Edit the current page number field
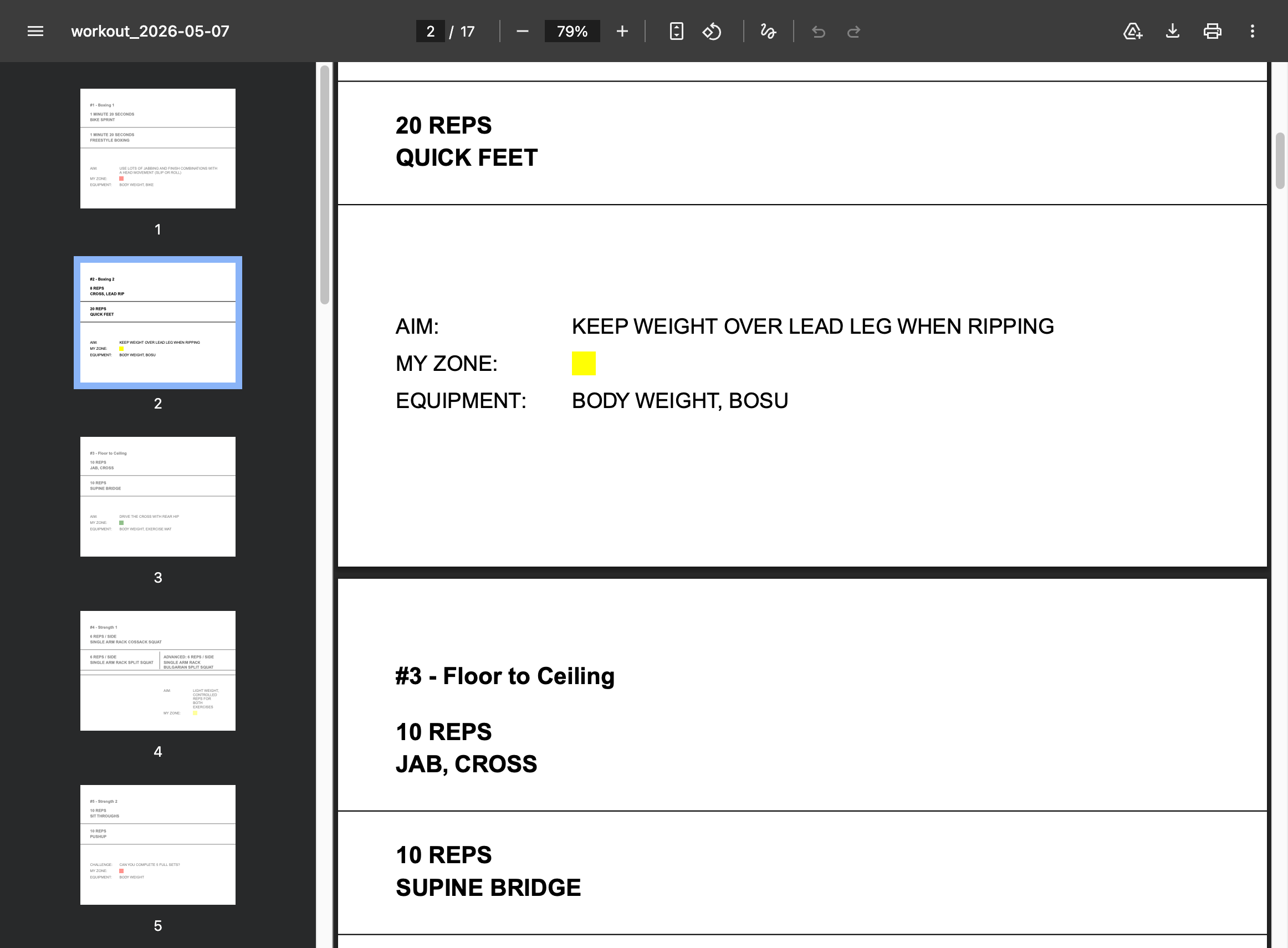Image resolution: width=1288 pixels, height=948 pixels. click(430, 31)
